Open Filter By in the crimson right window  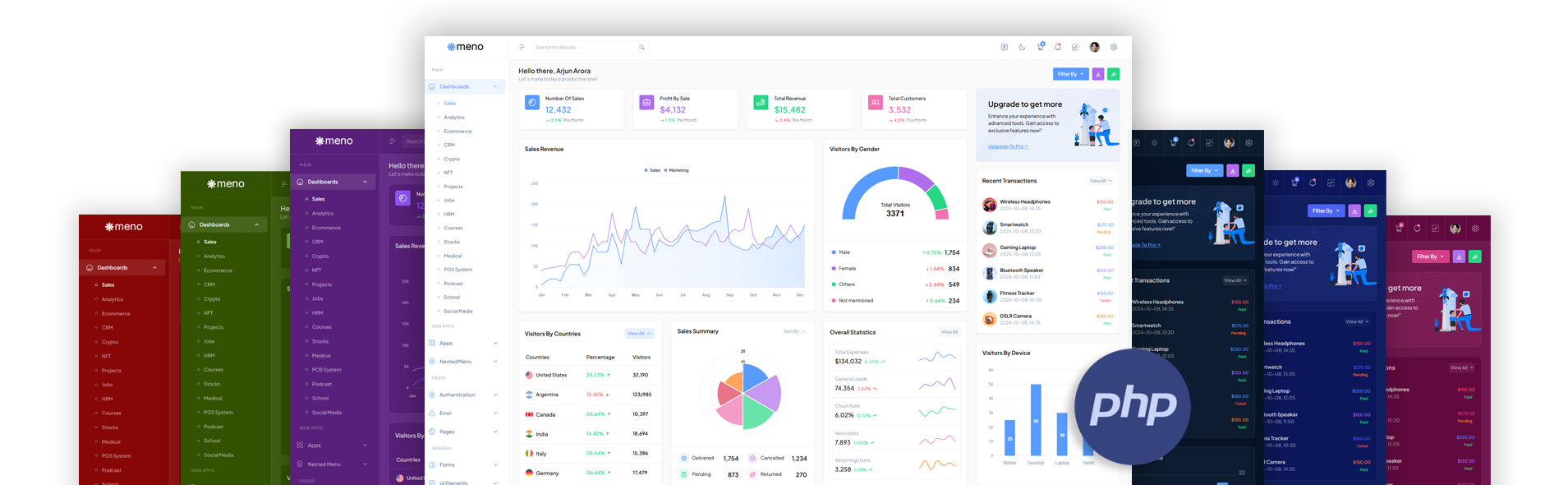tap(1430, 256)
